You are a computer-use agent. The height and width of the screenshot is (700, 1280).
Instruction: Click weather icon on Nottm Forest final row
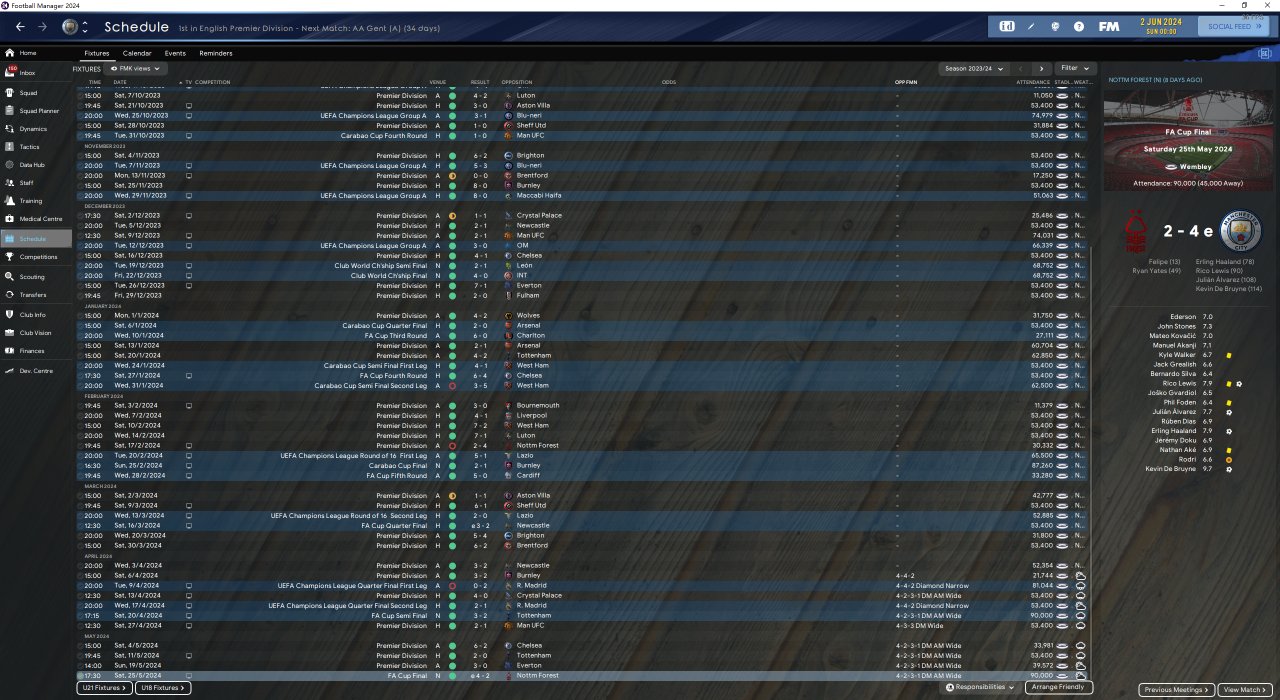coord(1080,676)
